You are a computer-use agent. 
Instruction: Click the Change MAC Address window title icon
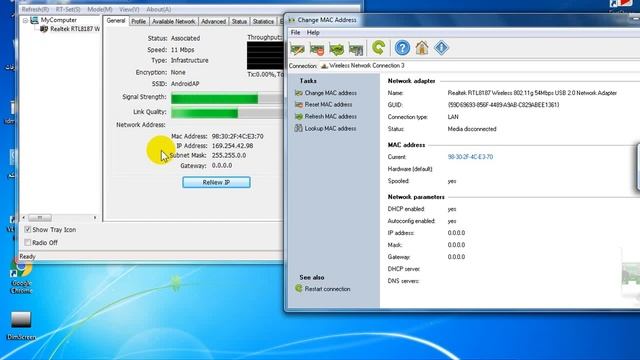[292, 20]
